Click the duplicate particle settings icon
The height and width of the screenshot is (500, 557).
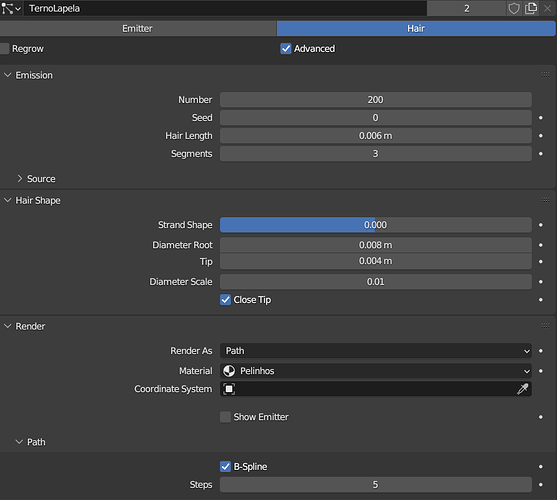[531, 8]
